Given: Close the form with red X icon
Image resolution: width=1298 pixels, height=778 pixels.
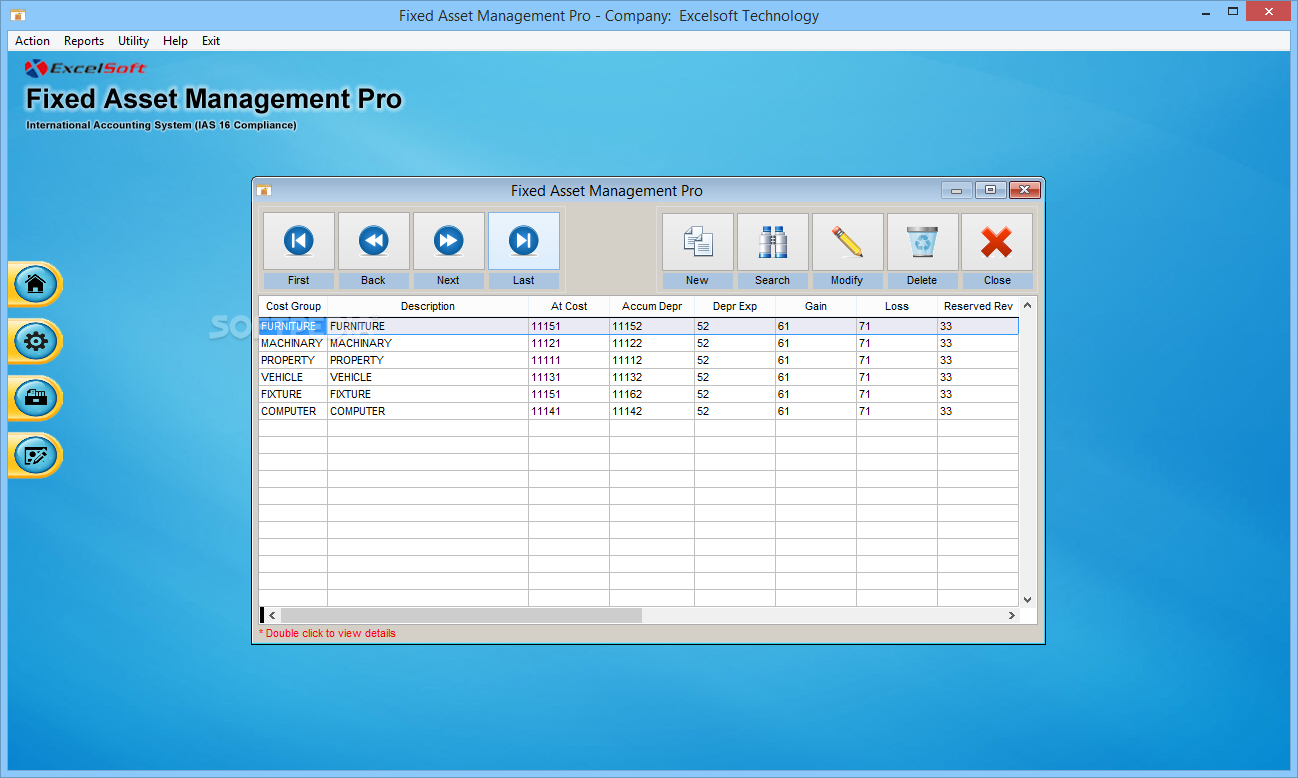Looking at the screenshot, I should point(997,241).
